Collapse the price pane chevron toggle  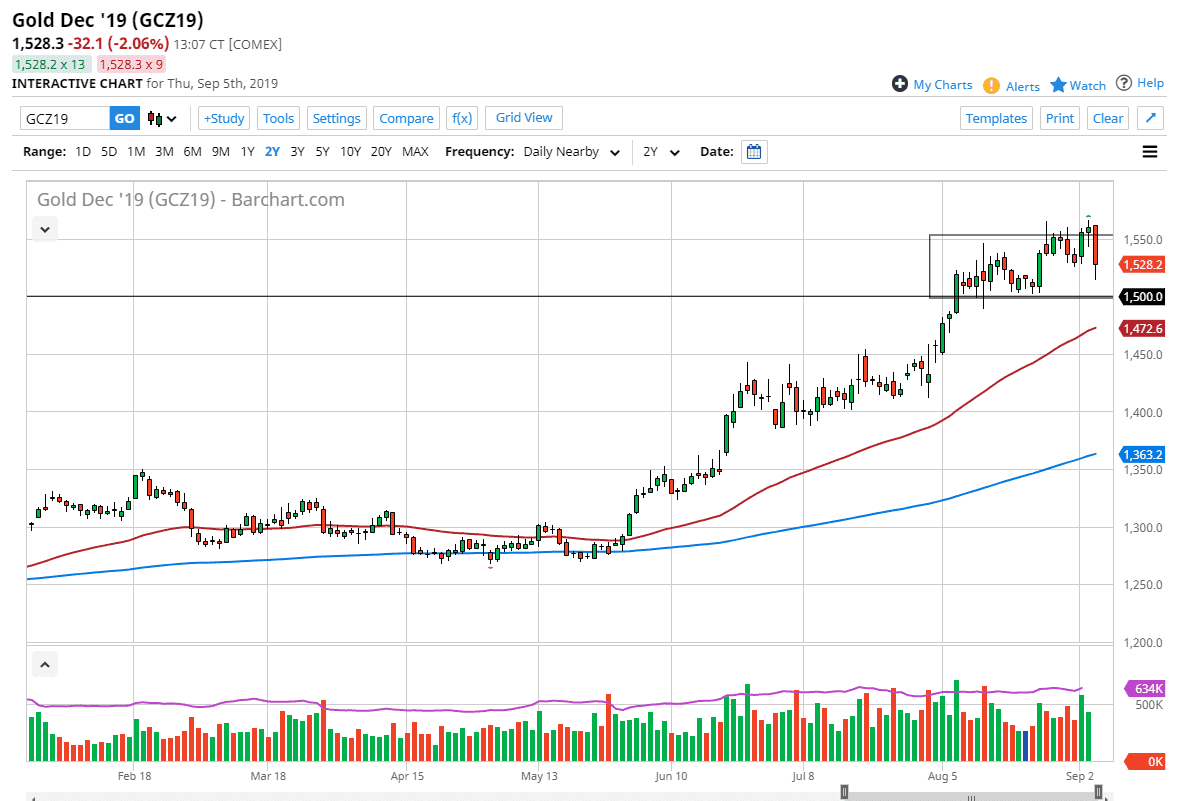point(45,229)
